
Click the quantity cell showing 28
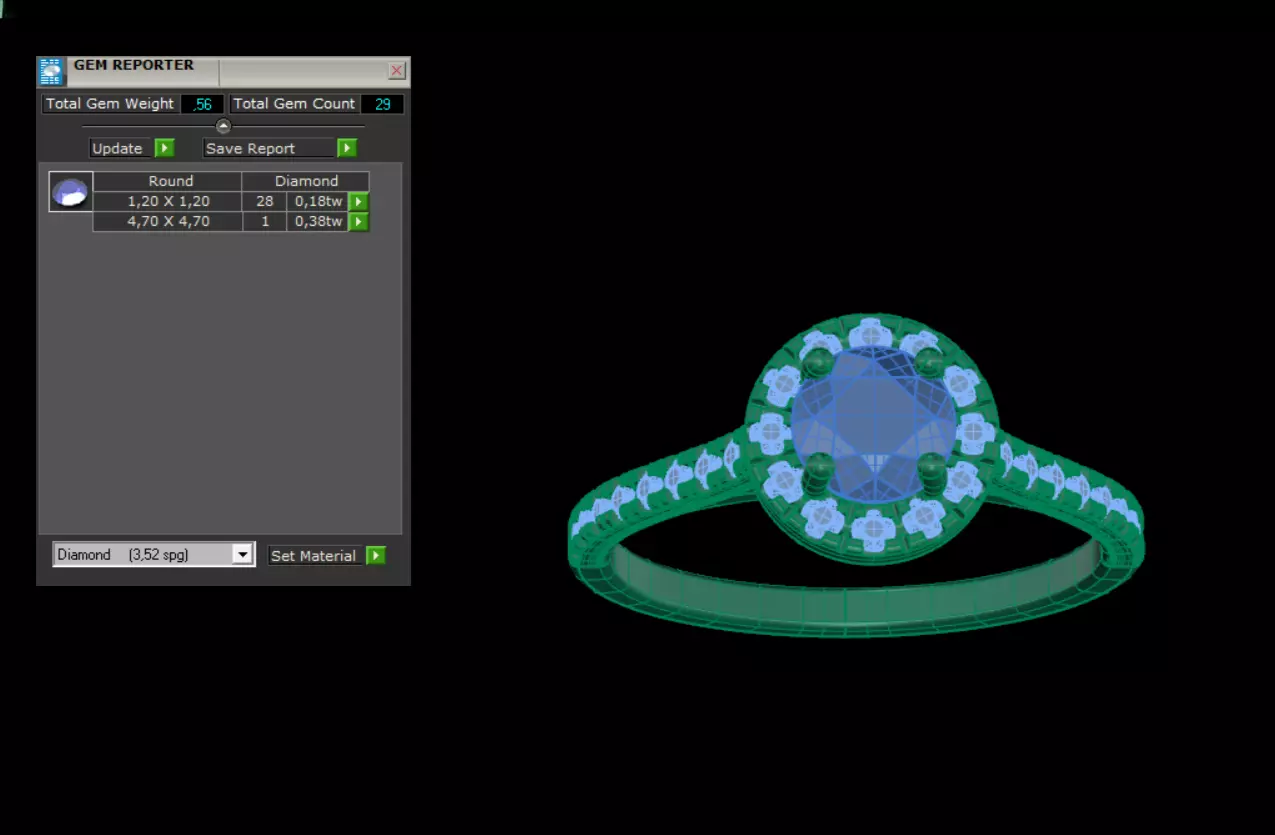click(x=265, y=201)
